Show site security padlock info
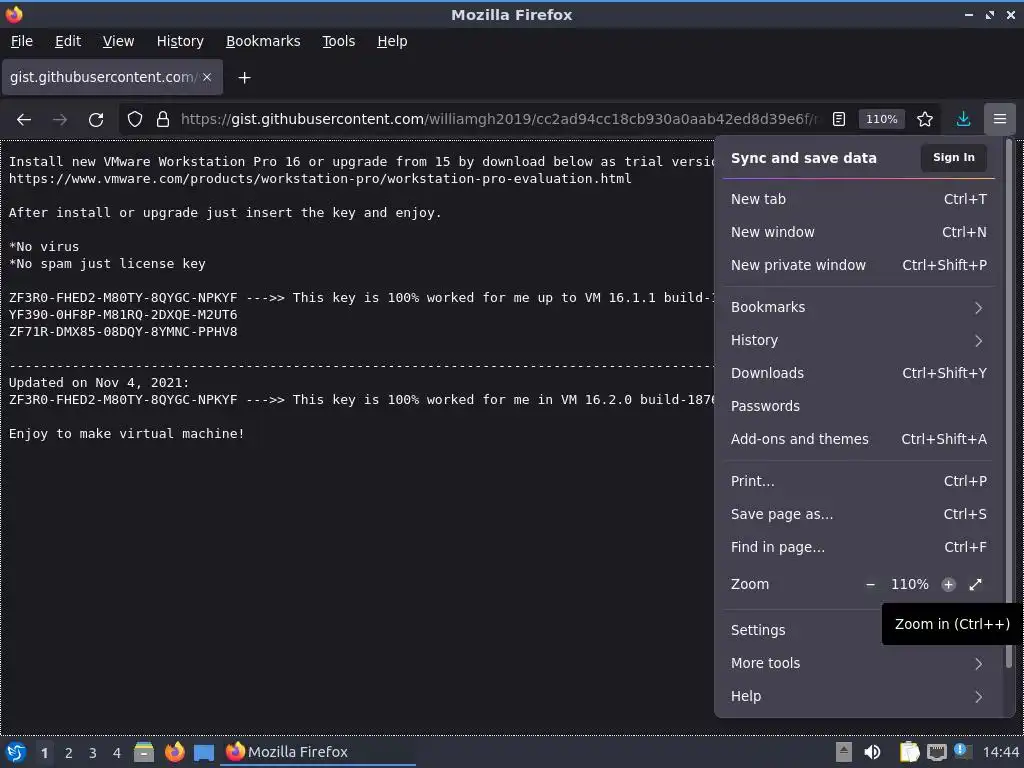Image resolution: width=1024 pixels, height=768 pixels. 163,119
